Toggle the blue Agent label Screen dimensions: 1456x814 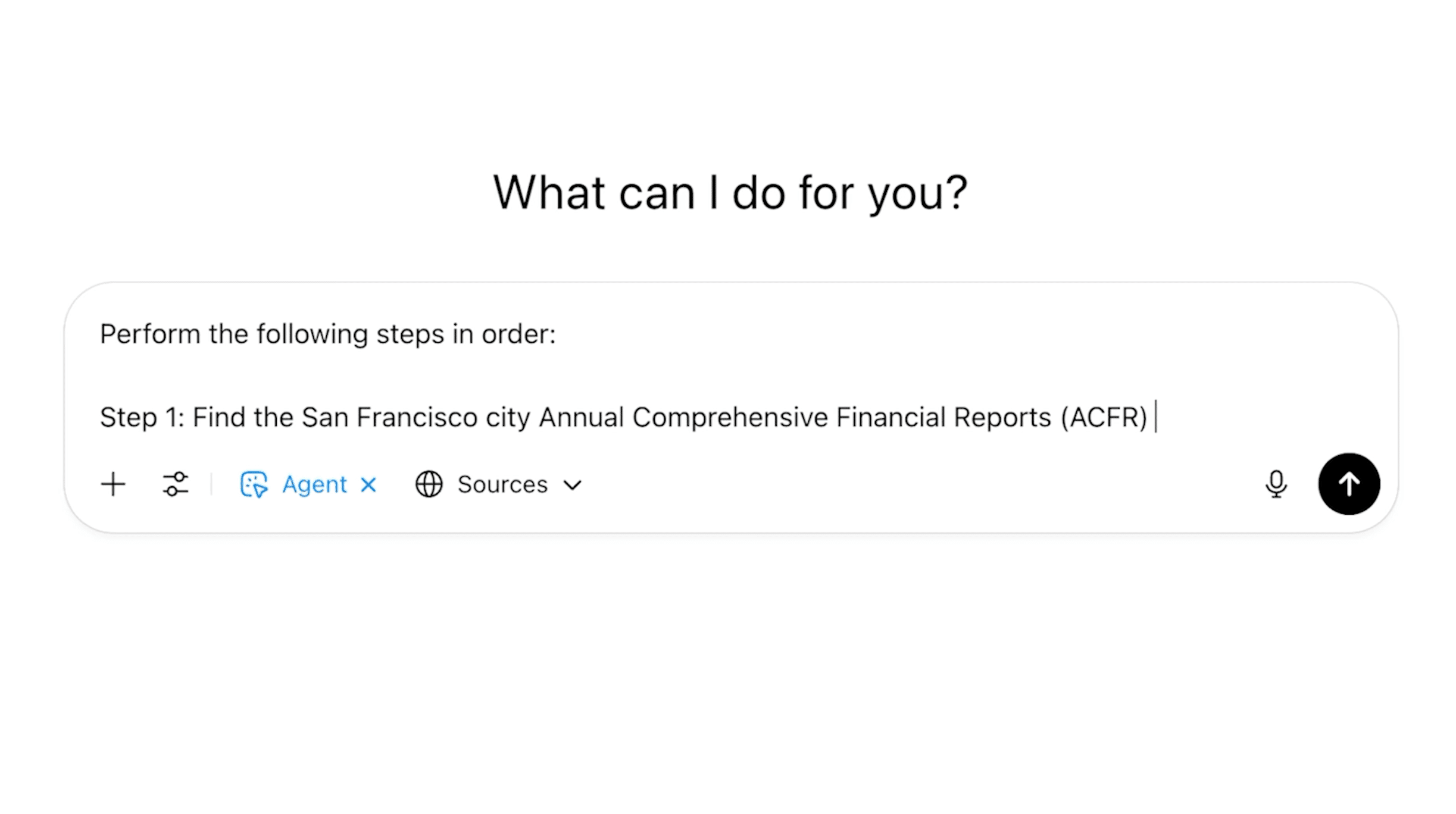[x=314, y=484]
